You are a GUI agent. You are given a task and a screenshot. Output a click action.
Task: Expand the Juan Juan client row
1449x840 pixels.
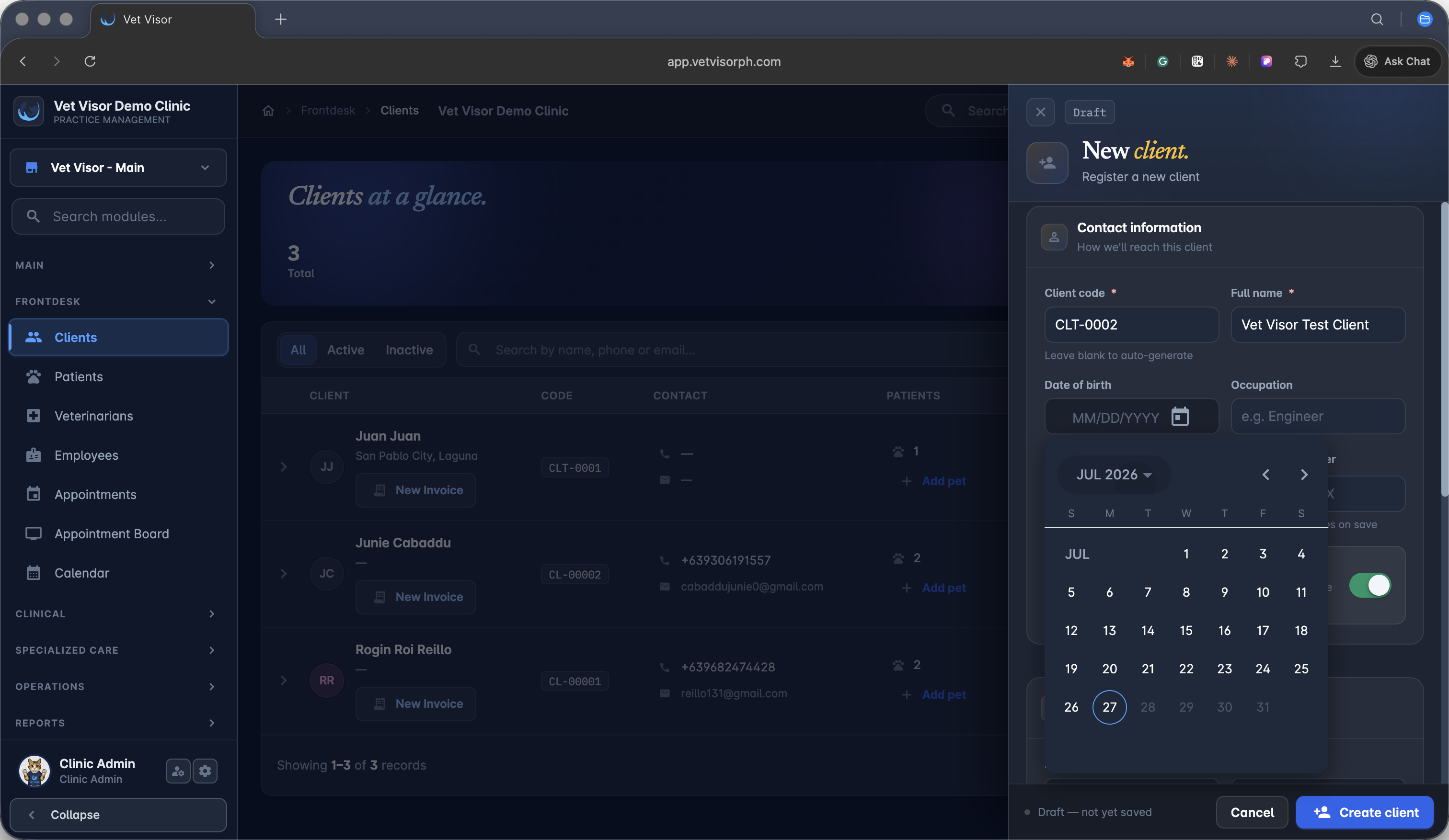(x=284, y=466)
